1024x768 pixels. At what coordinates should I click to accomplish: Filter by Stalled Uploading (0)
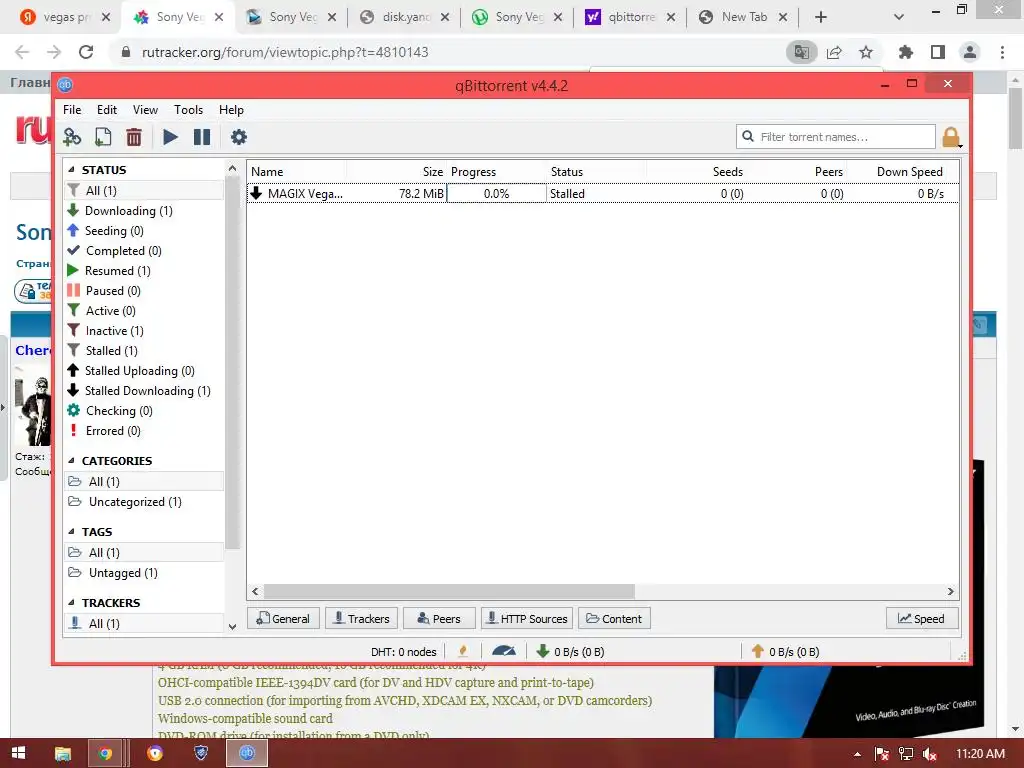(144, 371)
